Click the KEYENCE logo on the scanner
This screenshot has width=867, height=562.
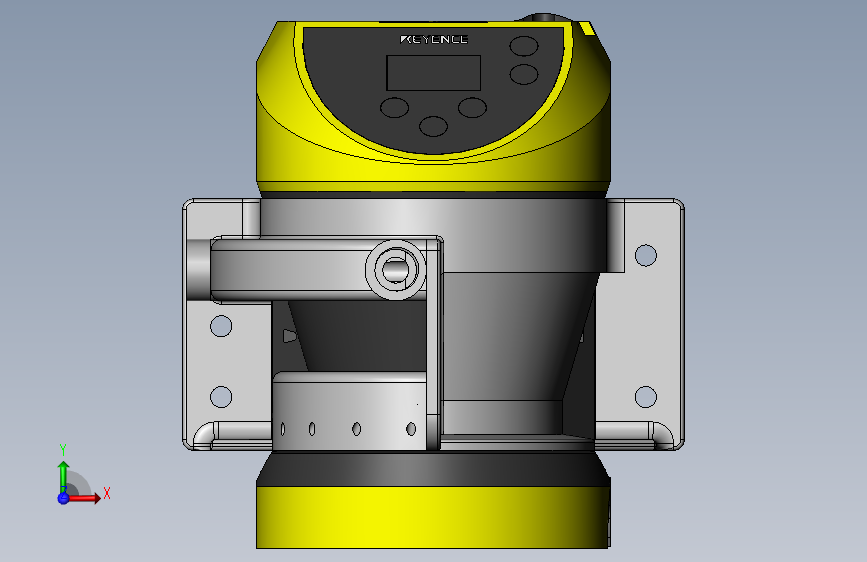[434, 39]
